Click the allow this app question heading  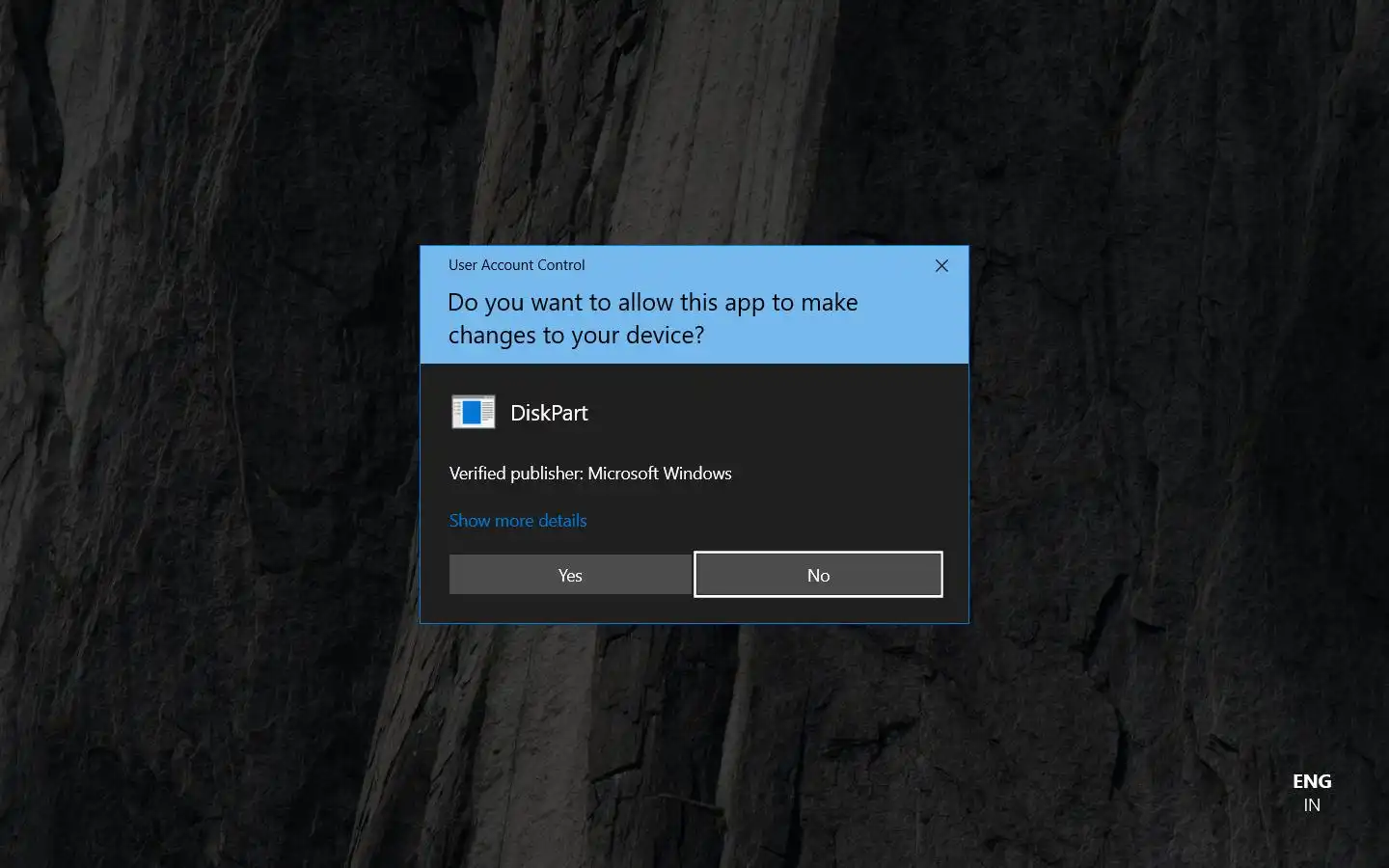(653, 318)
